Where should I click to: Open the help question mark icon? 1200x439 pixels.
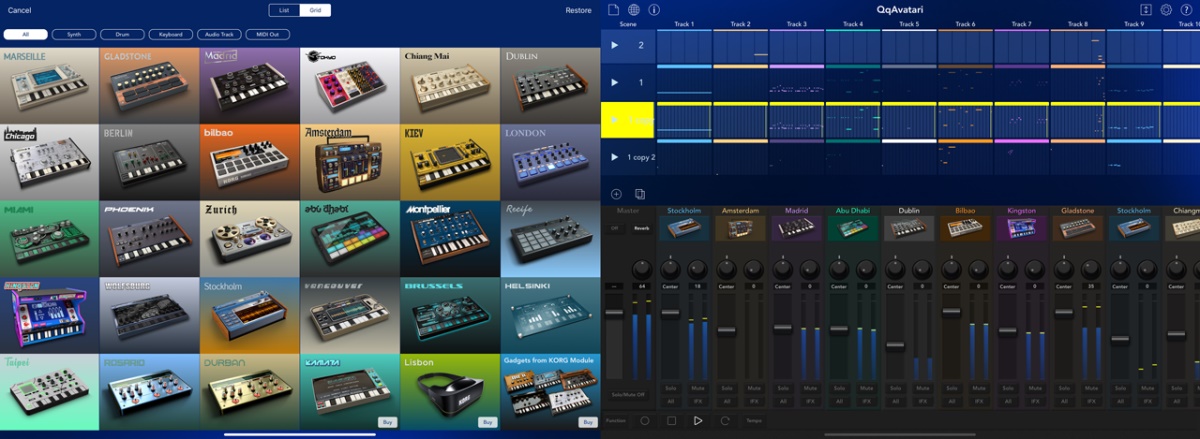click(1186, 10)
